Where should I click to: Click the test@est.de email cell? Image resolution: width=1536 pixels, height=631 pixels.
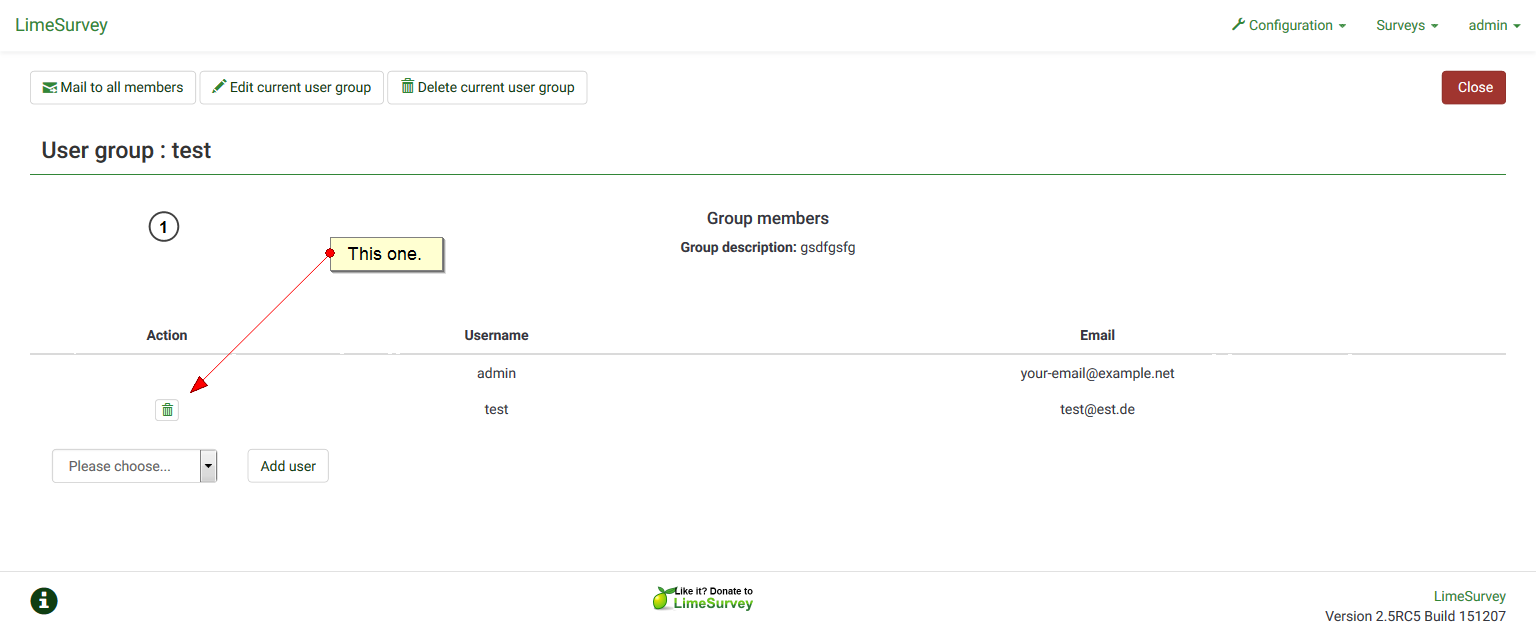click(x=1097, y=409)
